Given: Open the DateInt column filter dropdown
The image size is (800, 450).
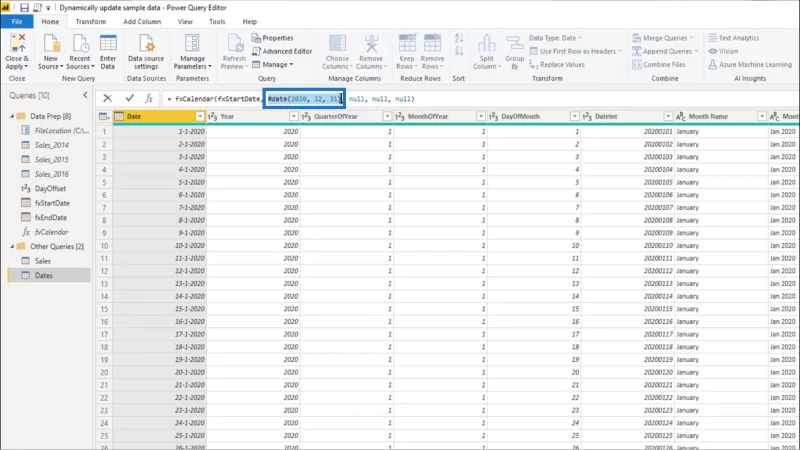Looking at the screenshot, I should click(x=668, y=116).
